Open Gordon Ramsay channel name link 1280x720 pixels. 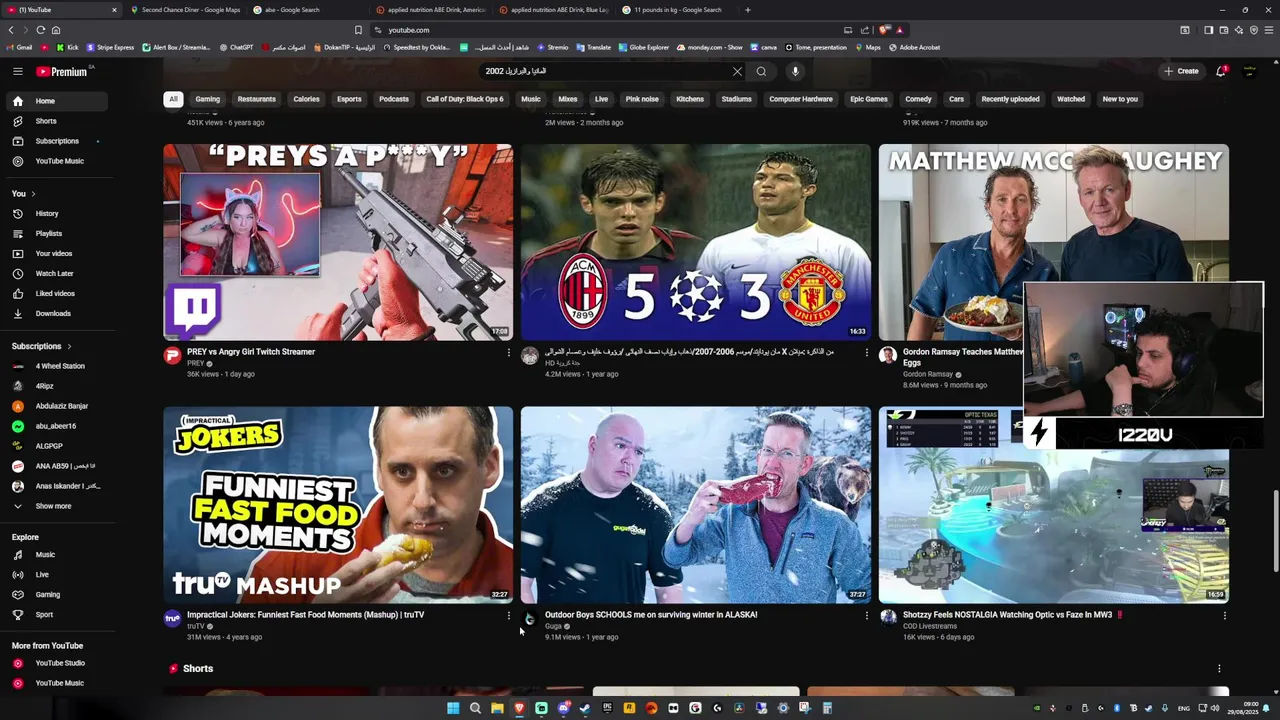tap(927, 374)
